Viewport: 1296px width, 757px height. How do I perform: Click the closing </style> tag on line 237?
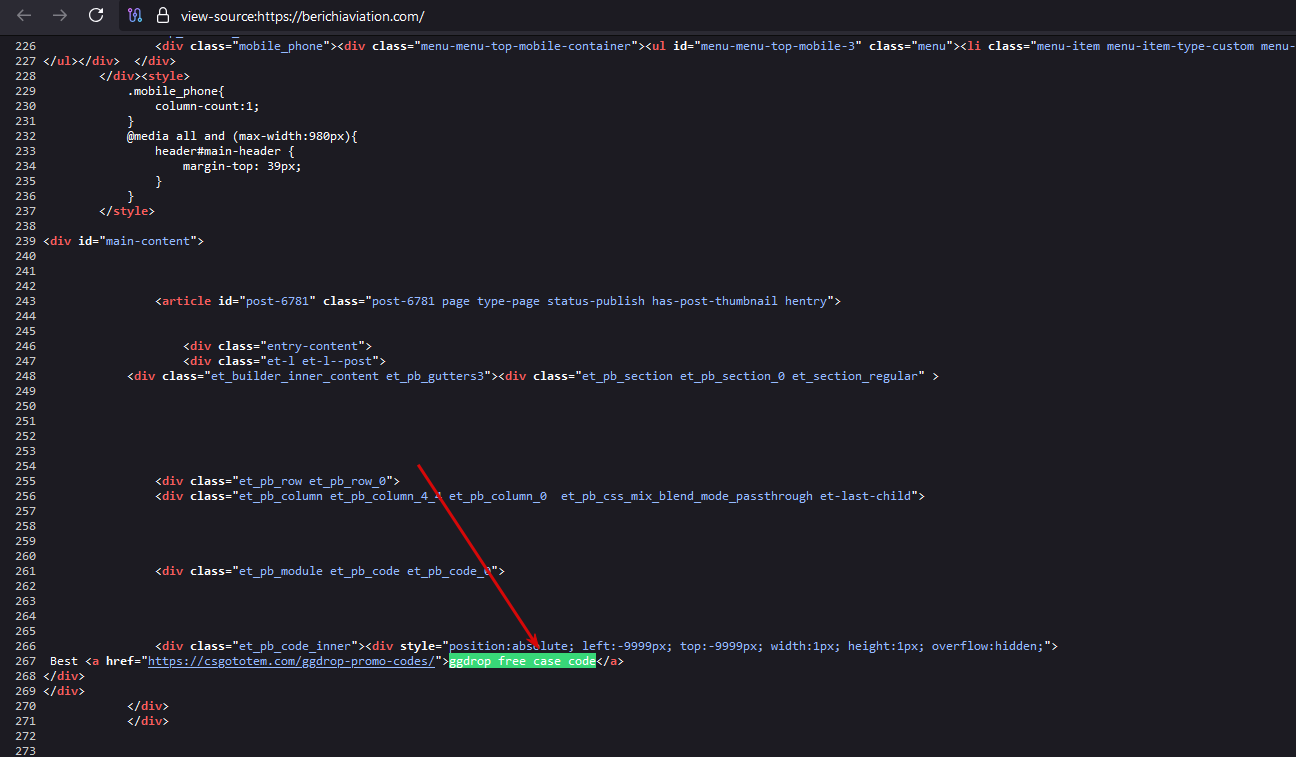127,211
